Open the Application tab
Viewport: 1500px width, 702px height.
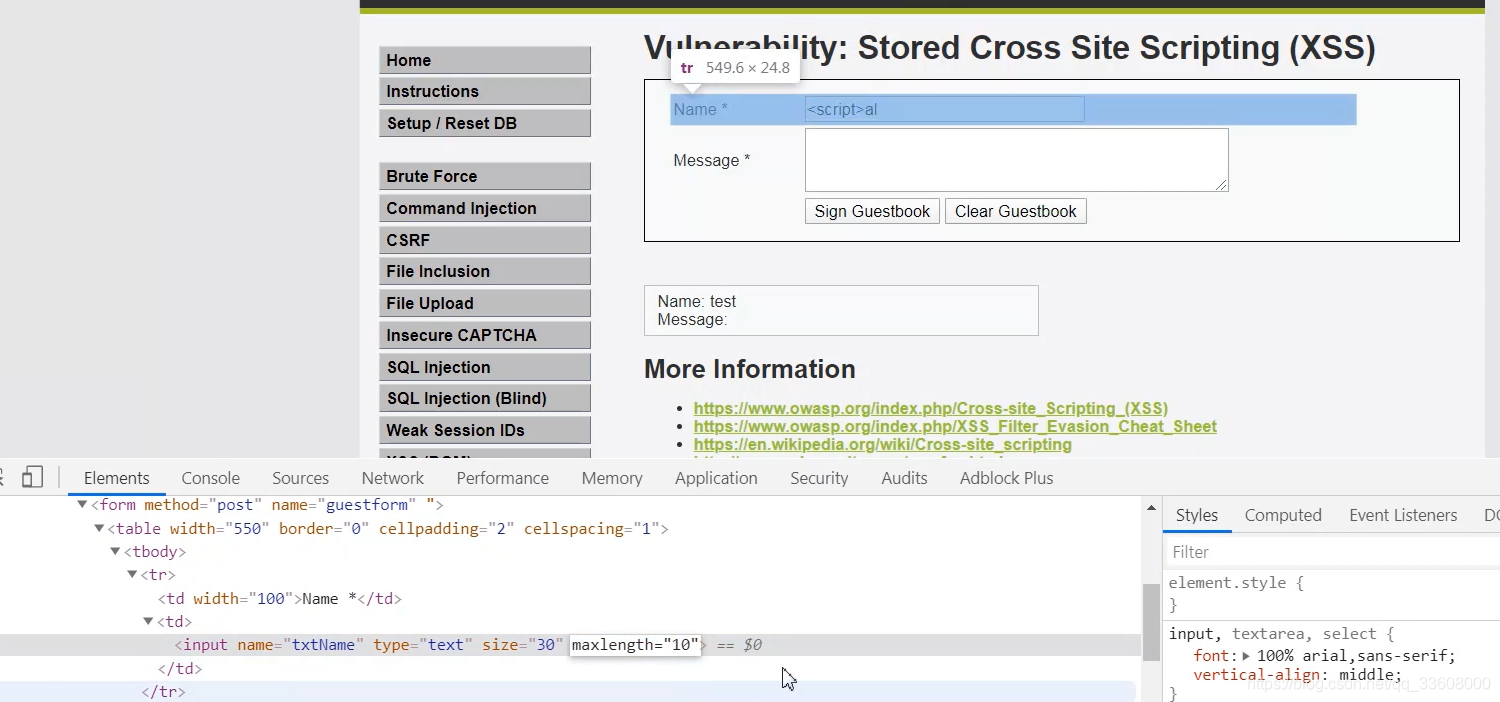(x=716, y=478)
